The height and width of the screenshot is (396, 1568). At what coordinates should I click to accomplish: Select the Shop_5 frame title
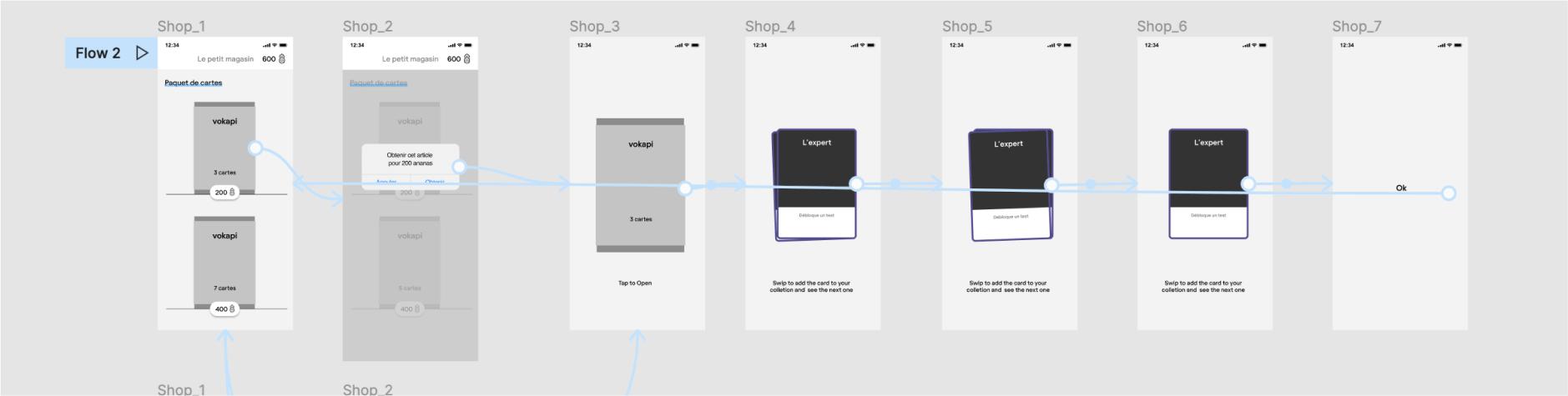967,27
